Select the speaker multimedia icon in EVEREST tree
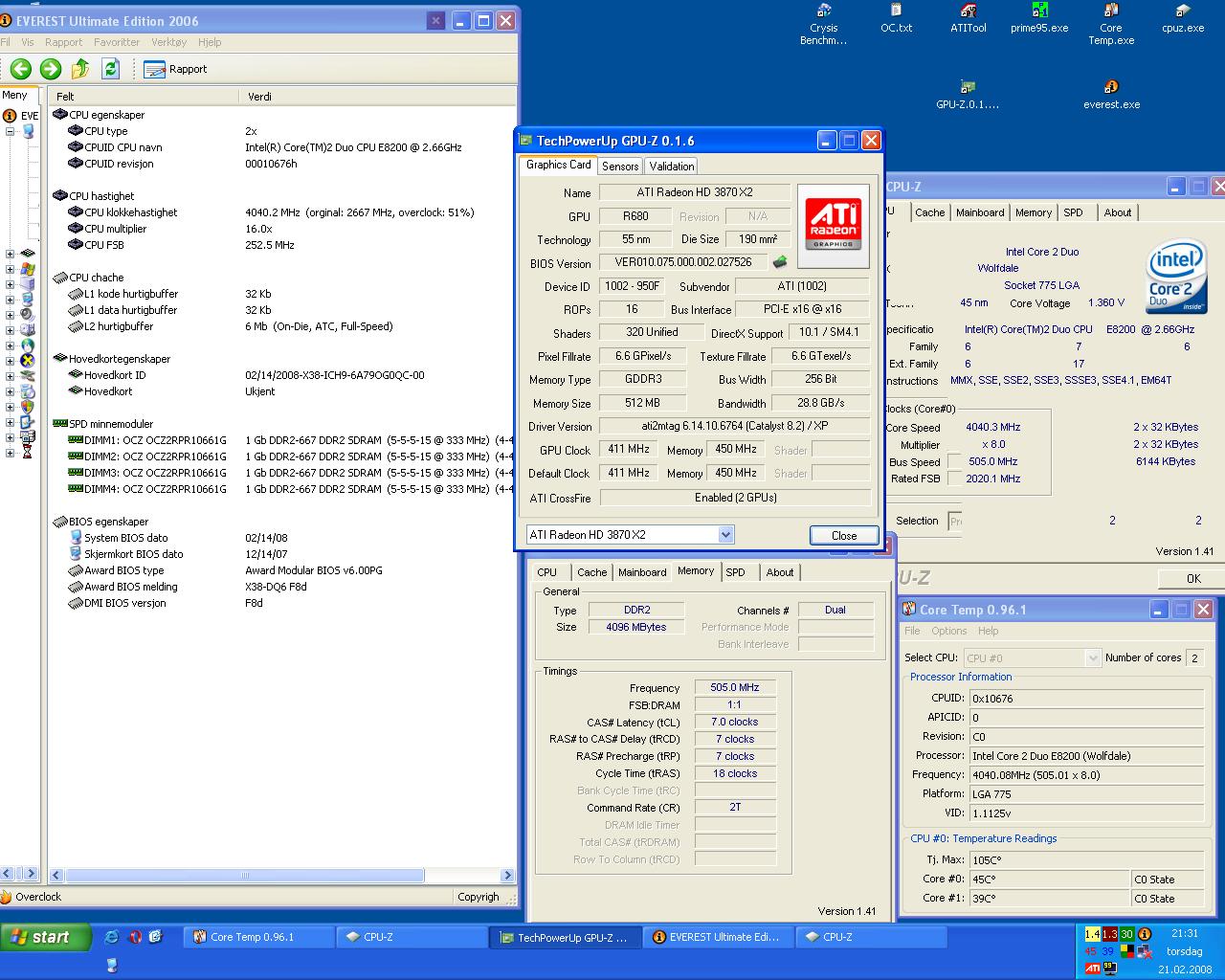Viewport: 1225px width, 980px height. pos(28,314)
